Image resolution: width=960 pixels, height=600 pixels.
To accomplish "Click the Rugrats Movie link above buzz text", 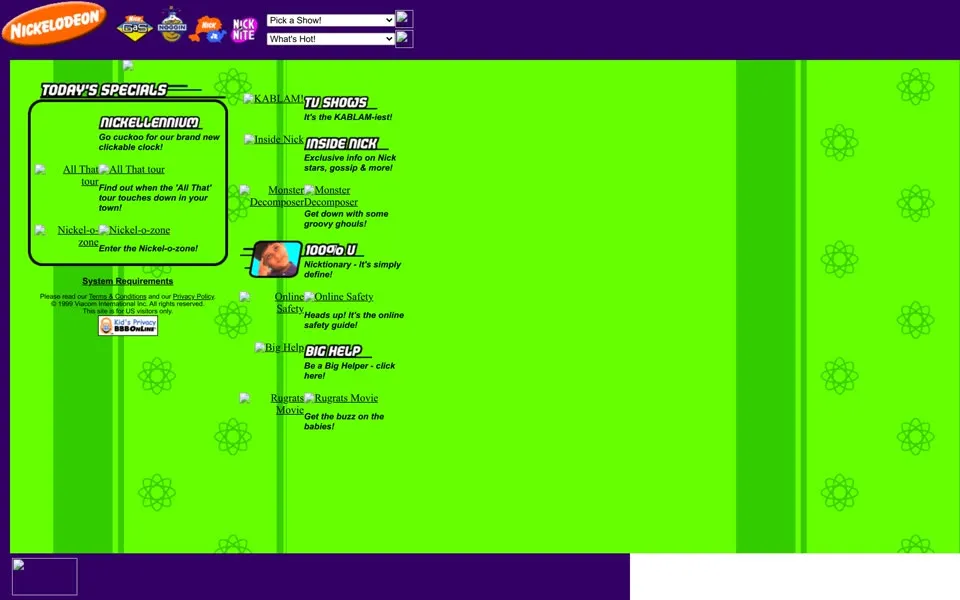I will (x=341, y=398).
